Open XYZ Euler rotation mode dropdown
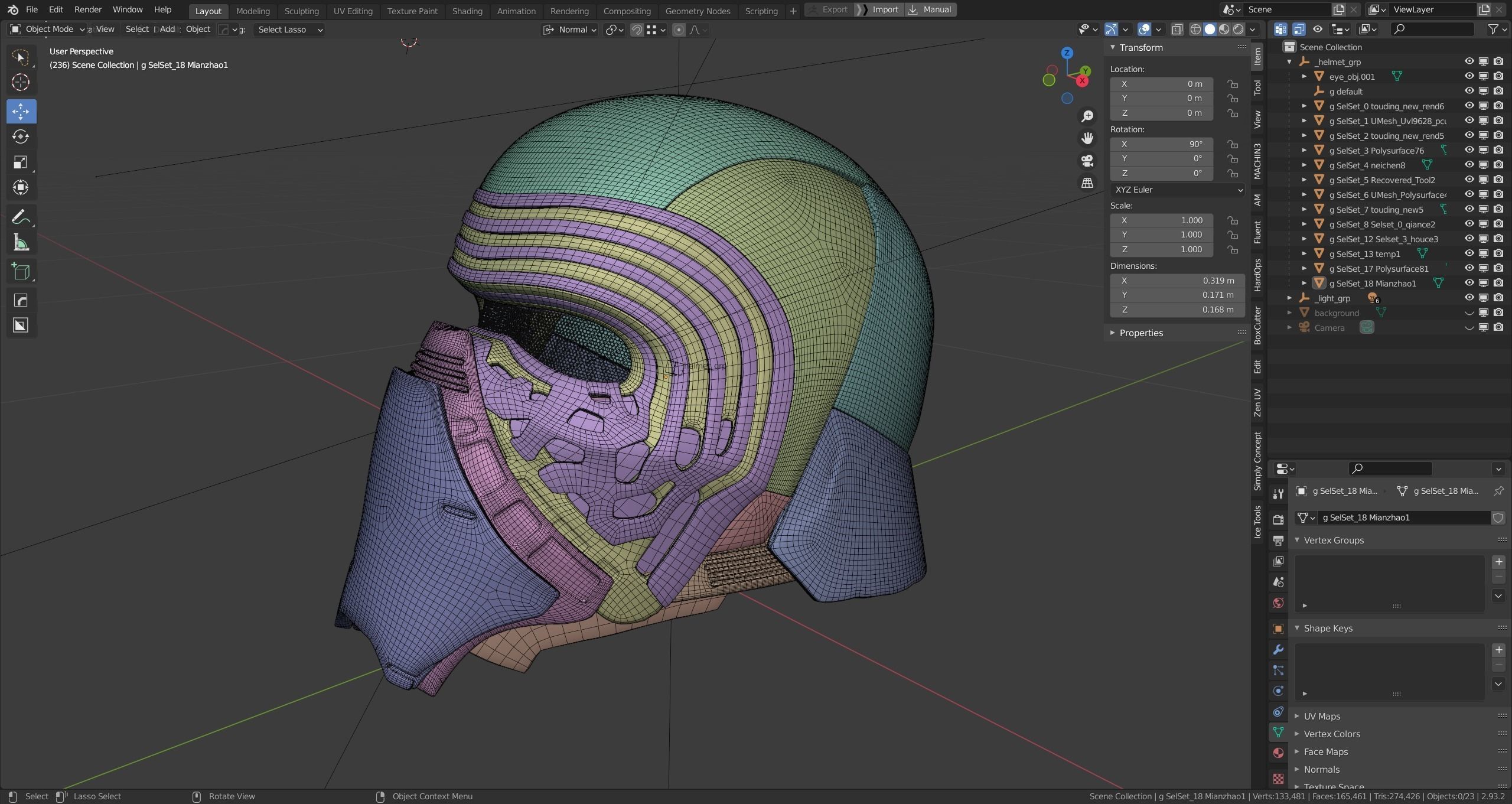1512x804 pixels. [1177, 190]
